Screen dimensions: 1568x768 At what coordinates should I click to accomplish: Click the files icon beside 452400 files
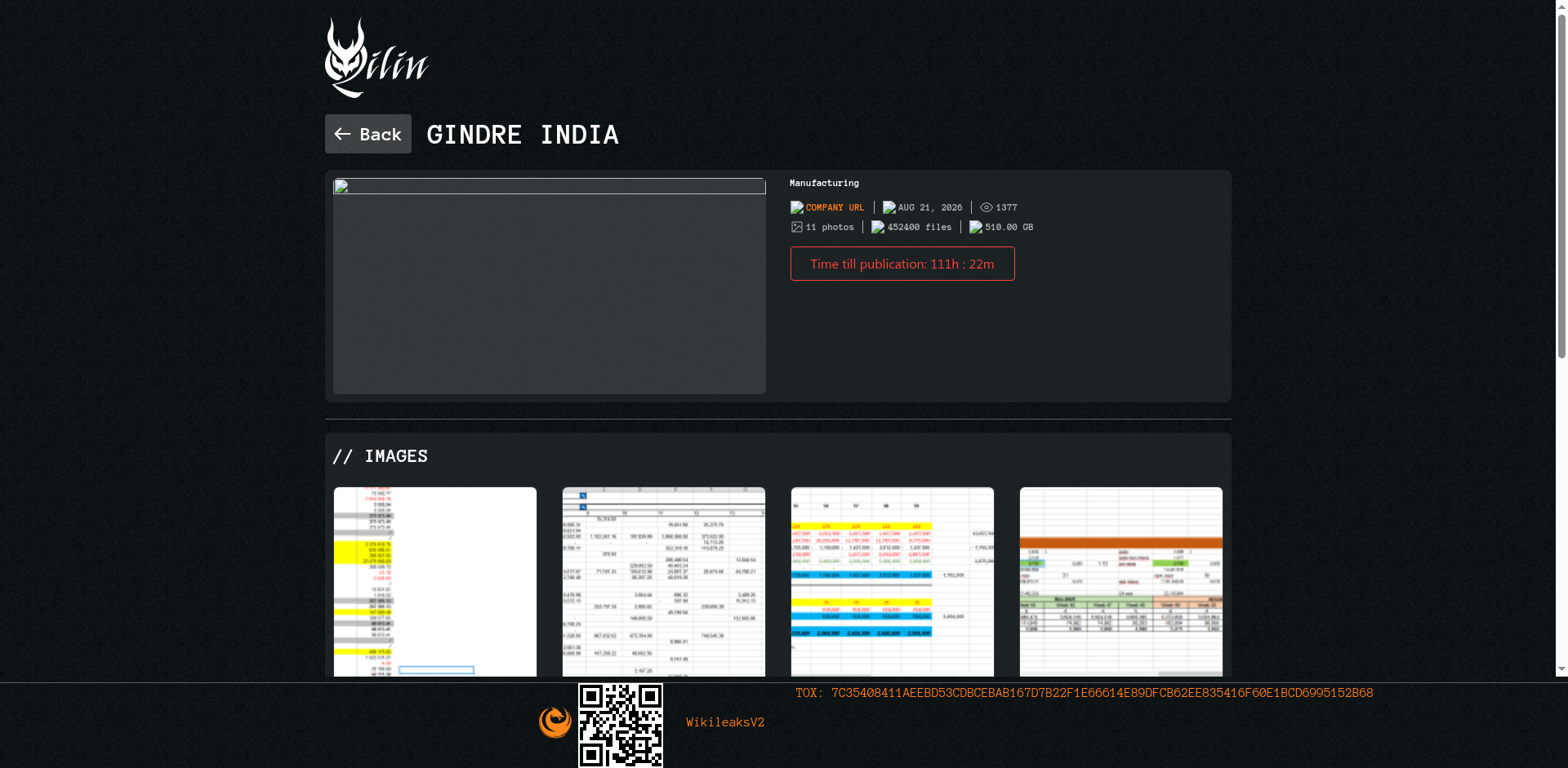878,227
